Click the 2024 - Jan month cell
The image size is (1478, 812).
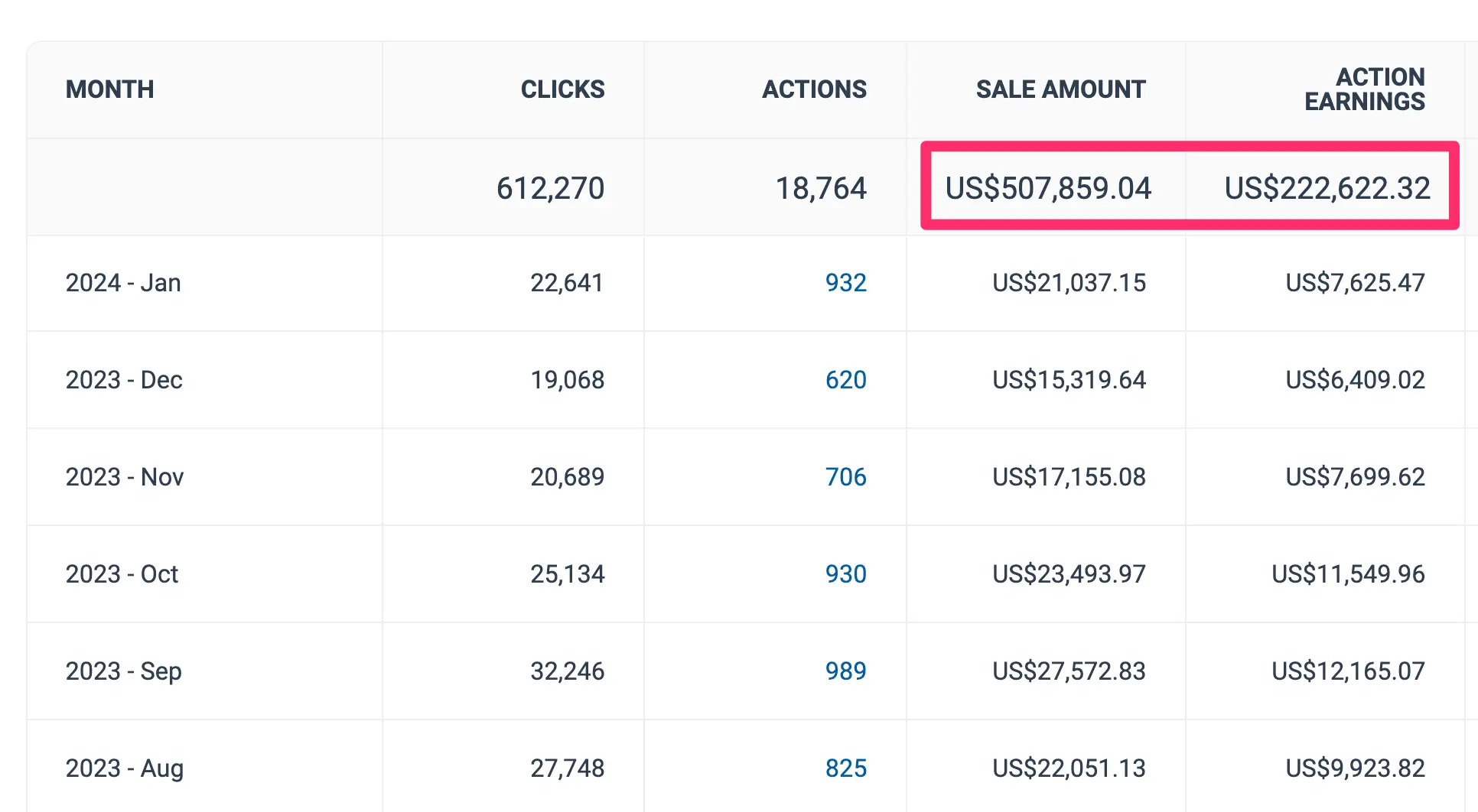click(123, 283)
